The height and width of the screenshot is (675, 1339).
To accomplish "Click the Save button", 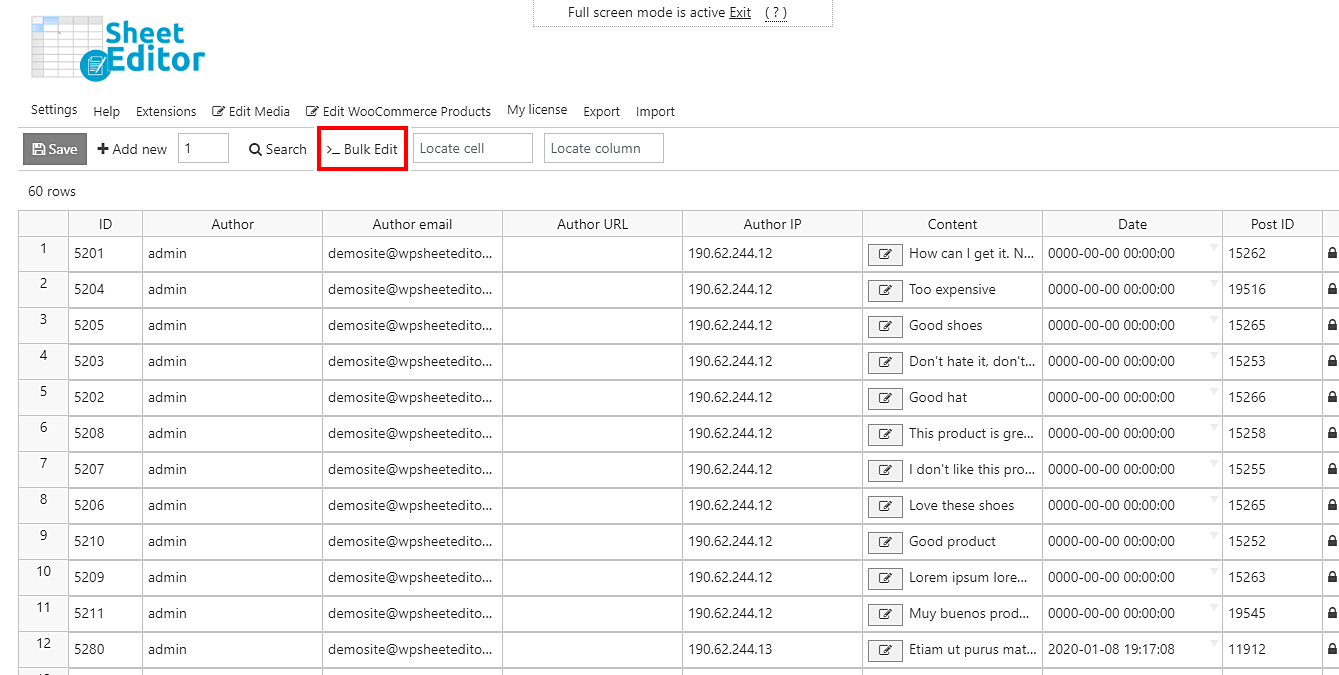I will coord(55,149).
